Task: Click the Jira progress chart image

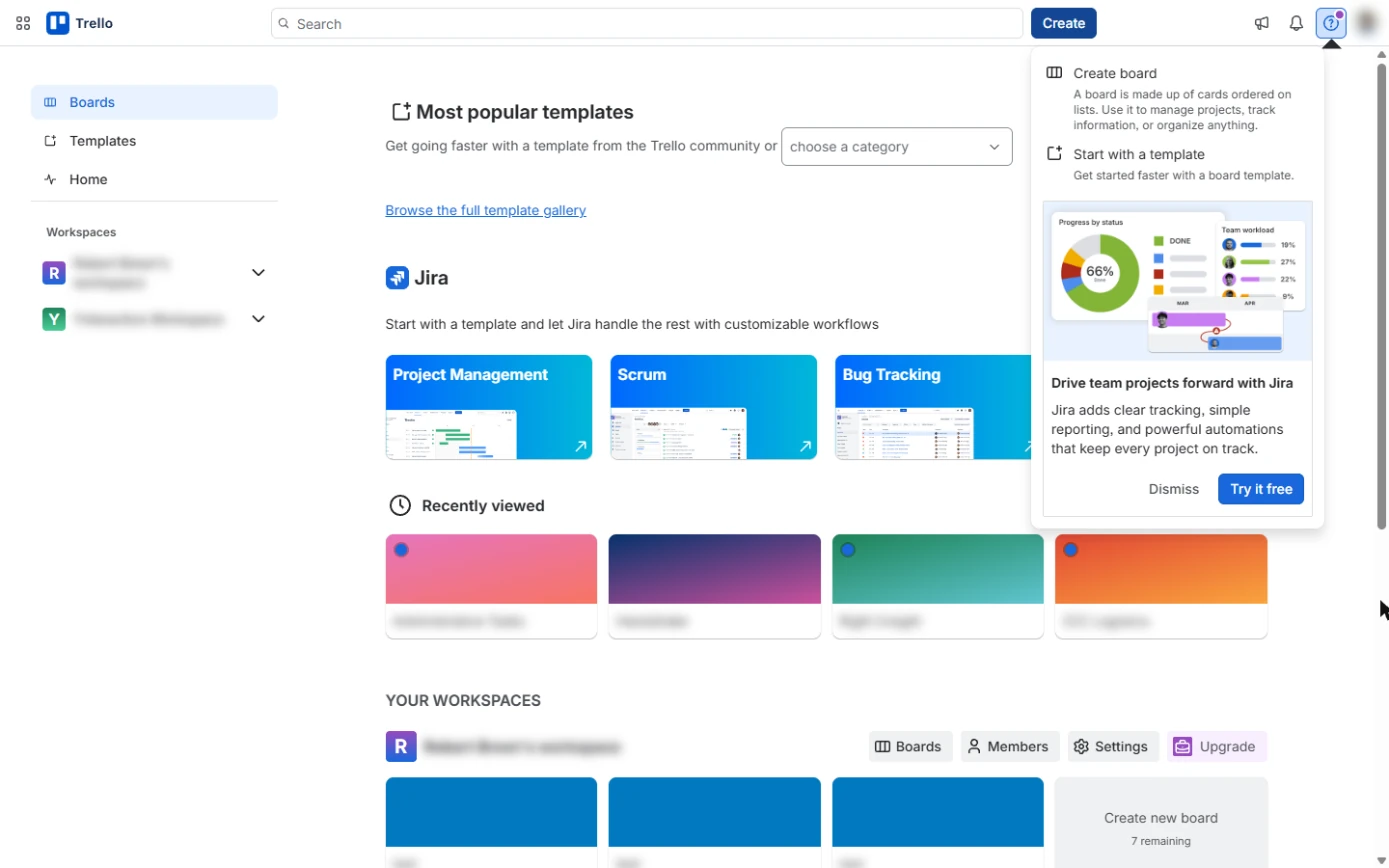Action: tap(1178, 281)
